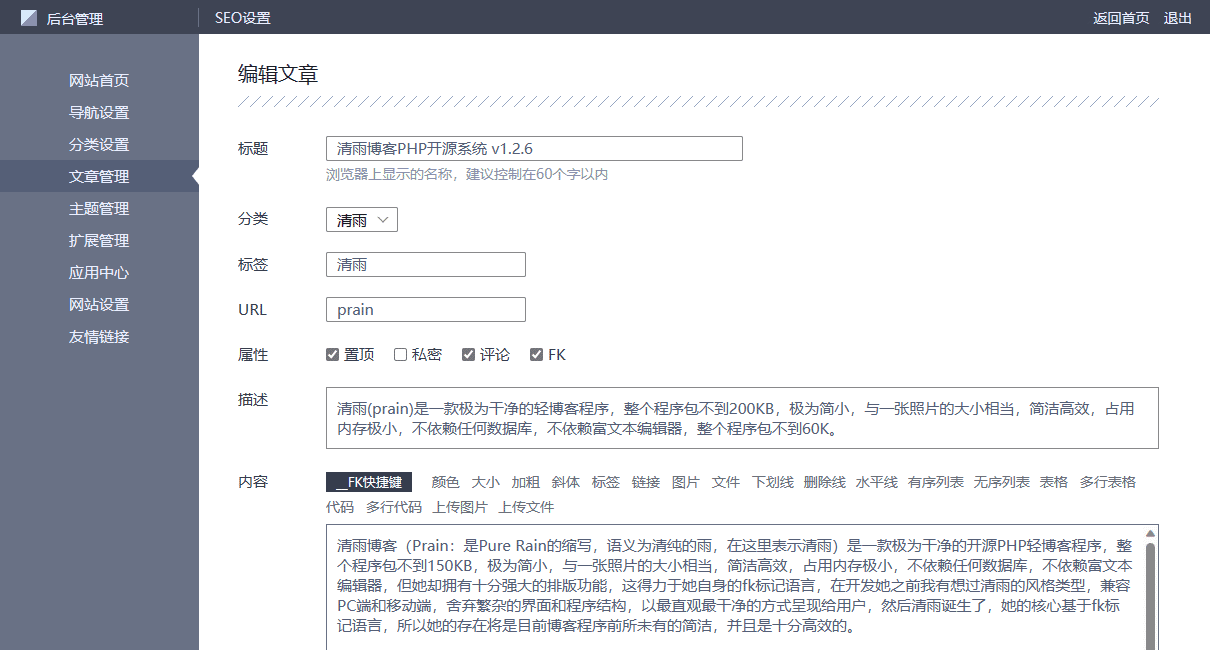Insert 水平线 horizontal rule
Screen dimensions: 1210x650
(x=877, y=482)
